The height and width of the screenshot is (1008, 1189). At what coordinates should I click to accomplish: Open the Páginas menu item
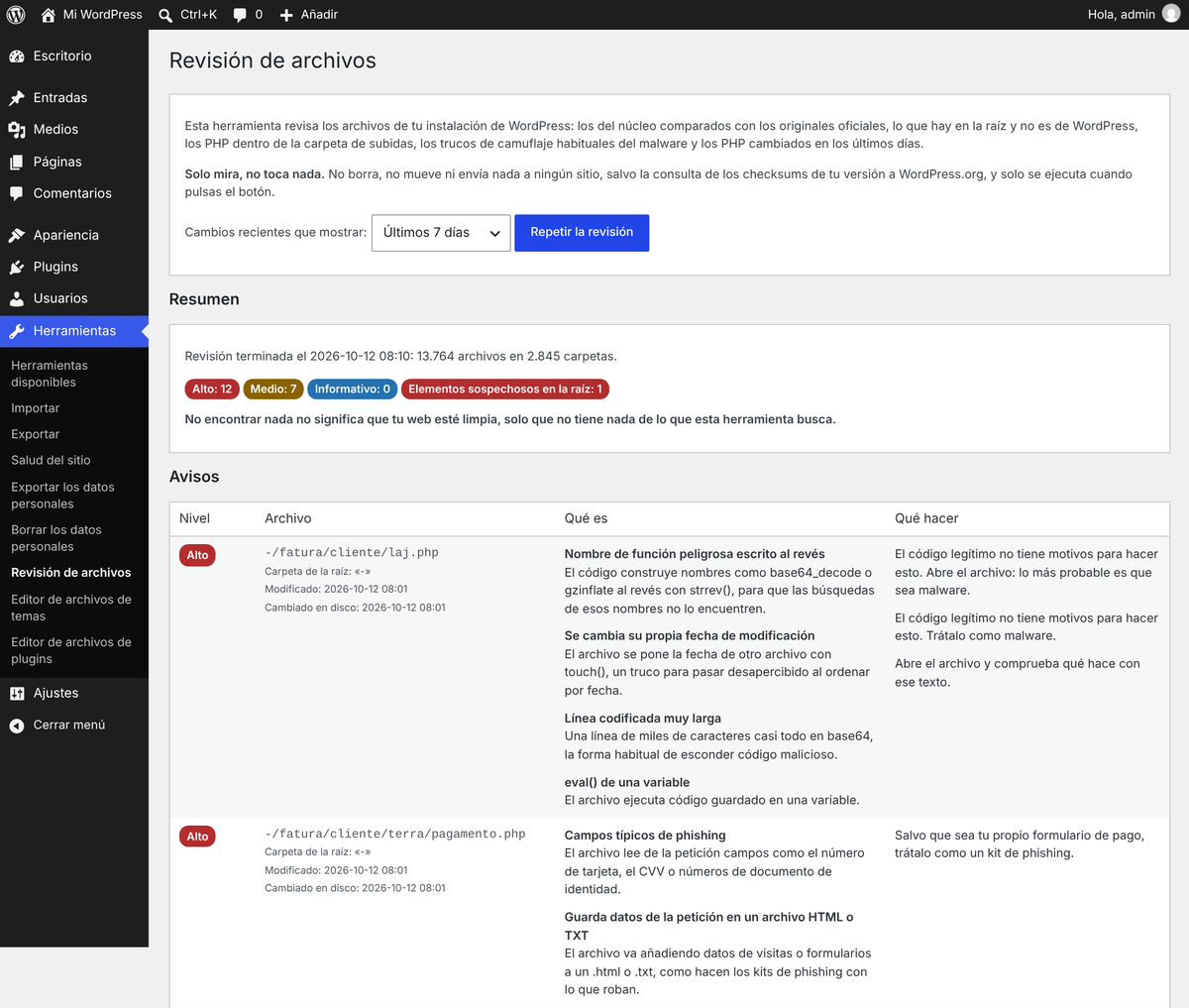pos(74,163)
